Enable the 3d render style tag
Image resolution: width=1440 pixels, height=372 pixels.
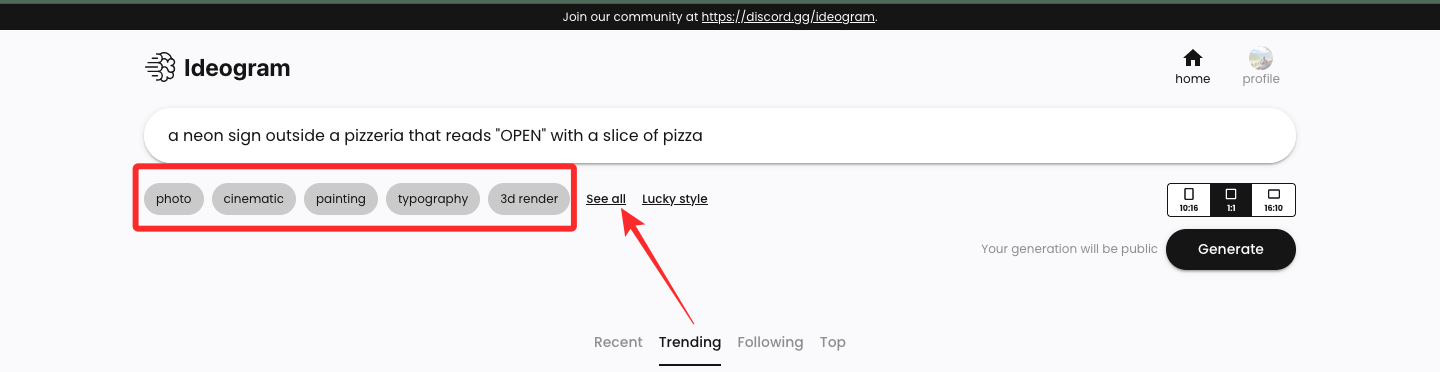click(529, 199)
